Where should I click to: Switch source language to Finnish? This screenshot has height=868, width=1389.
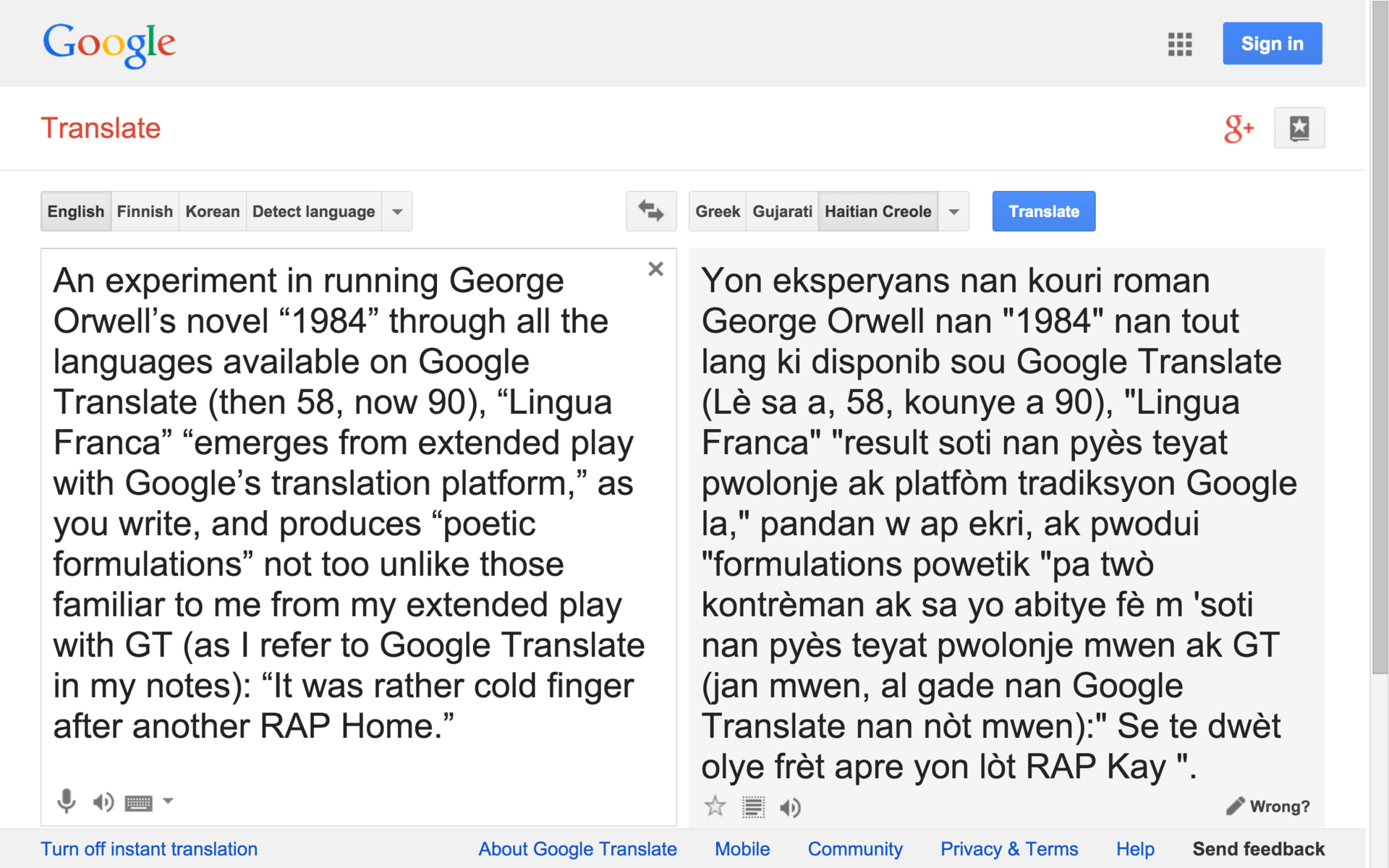pos(145,211)
